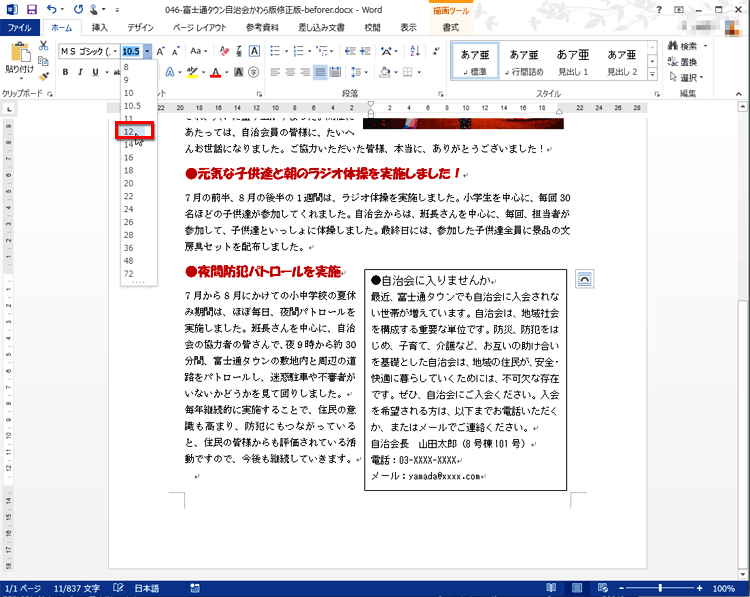The width and height of the screenshot is (750, 597).
Task: Expand the Styles gallery more button
Action: 652,75
